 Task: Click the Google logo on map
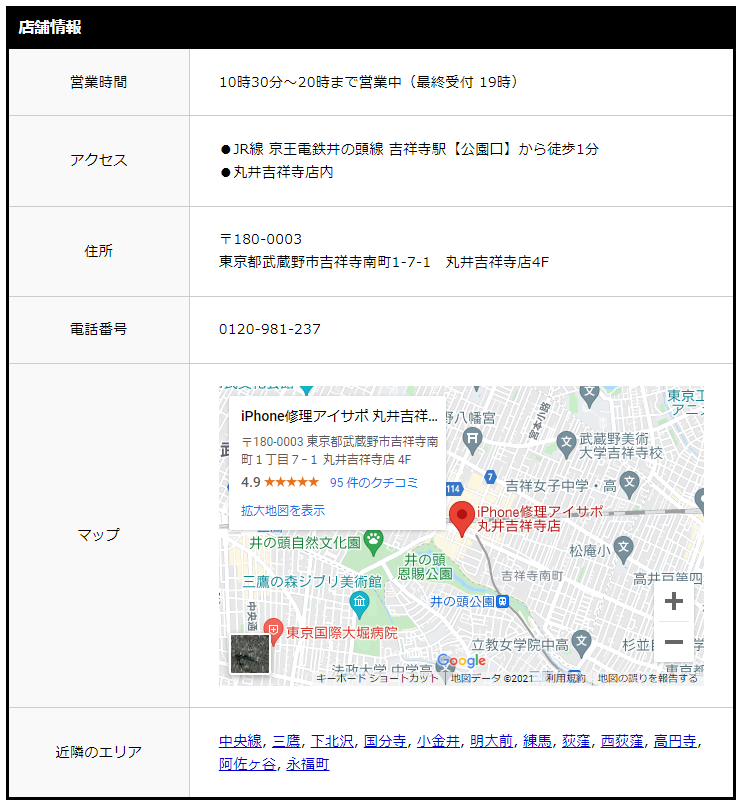tap(461, 661)
